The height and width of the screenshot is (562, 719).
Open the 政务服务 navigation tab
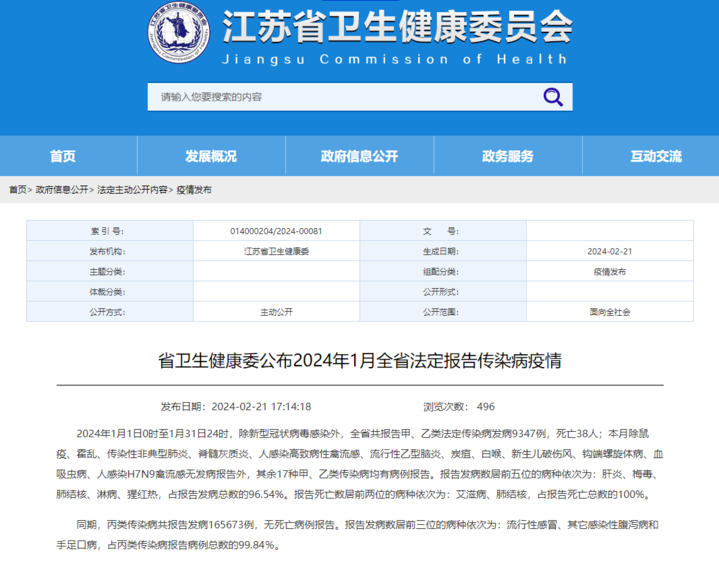pos(508,156)
